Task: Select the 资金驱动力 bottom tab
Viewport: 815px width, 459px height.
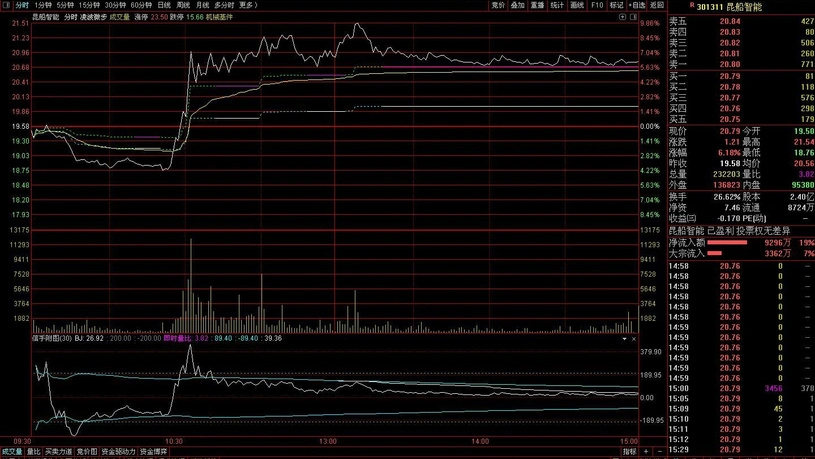Action: [x=119, y=452]
